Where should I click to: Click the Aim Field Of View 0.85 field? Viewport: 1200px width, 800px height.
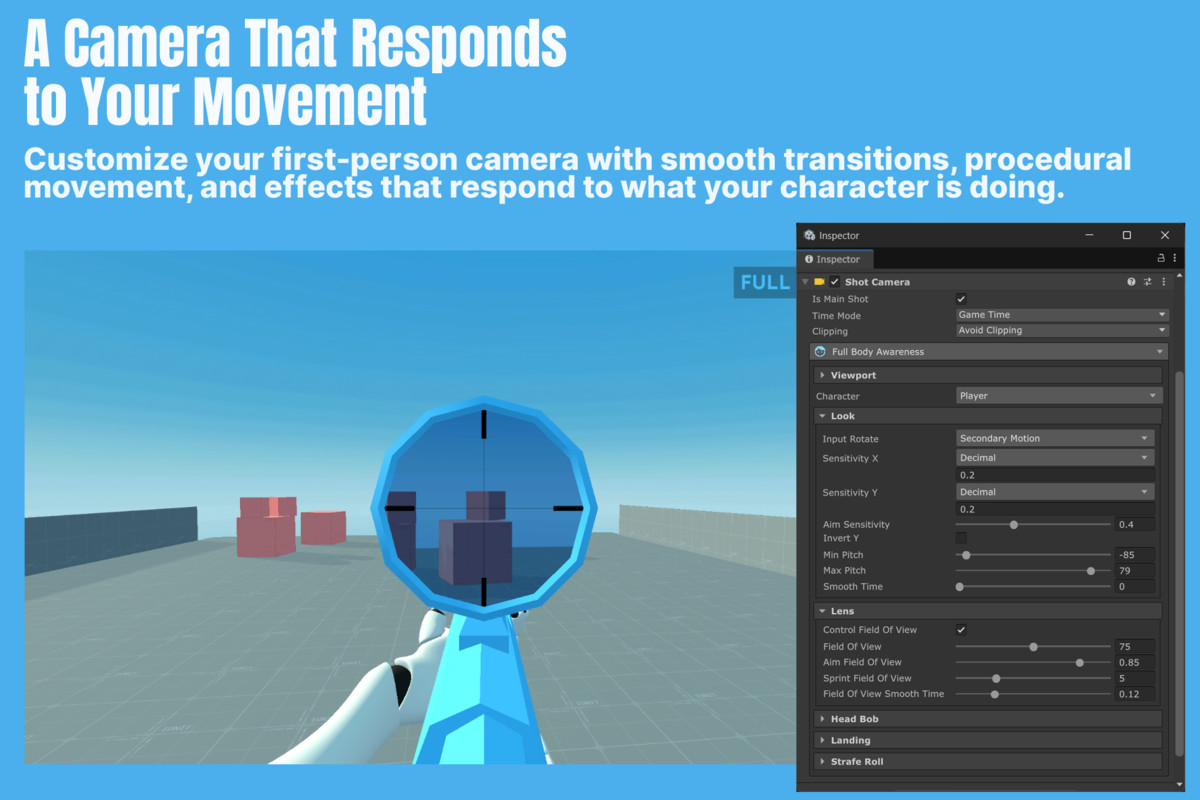tap(1135, 662)
